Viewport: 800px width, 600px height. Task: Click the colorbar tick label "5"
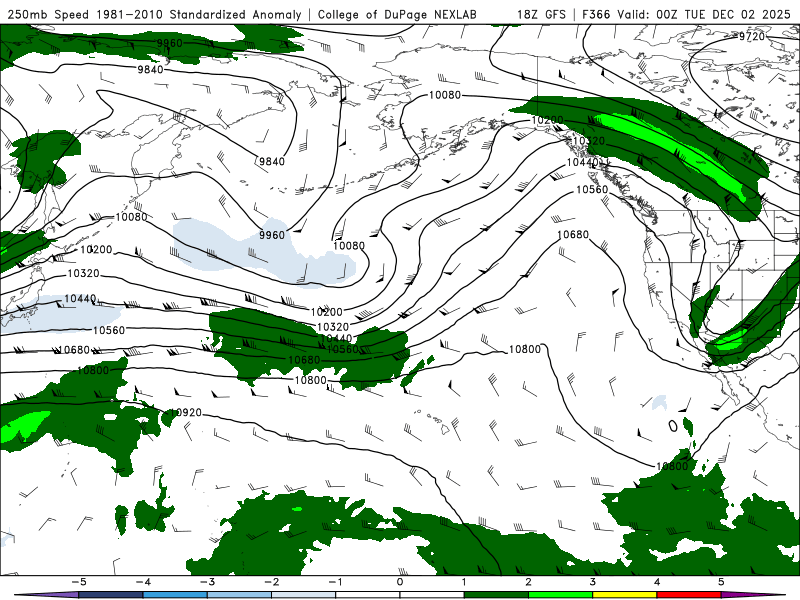click(721, 582)
